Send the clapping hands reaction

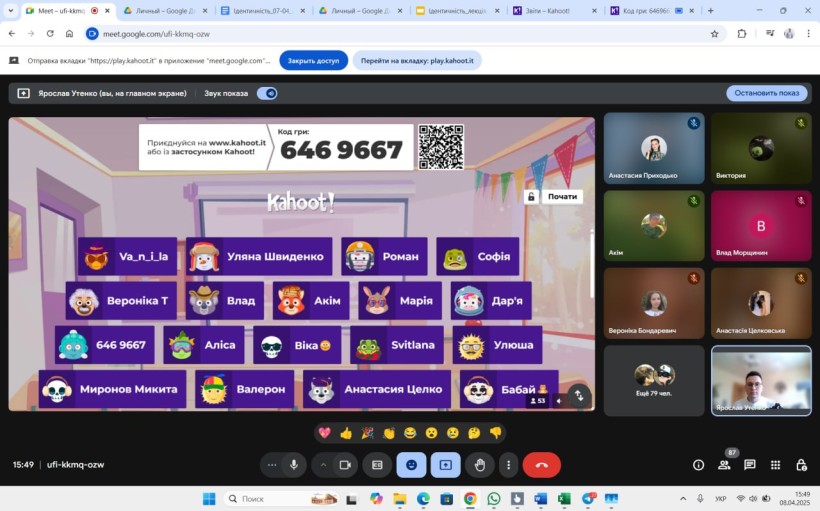tap(389, 433)
